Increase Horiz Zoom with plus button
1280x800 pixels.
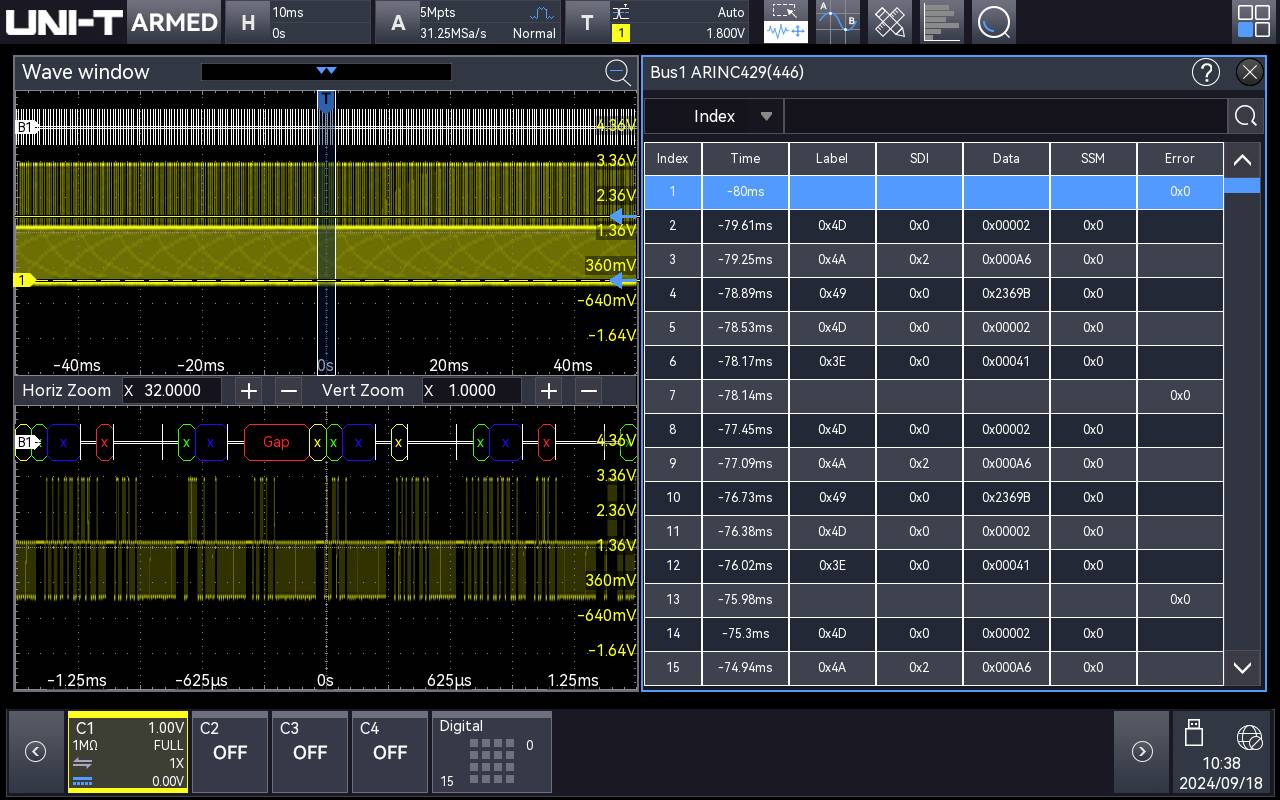click(x=248, y=391)
